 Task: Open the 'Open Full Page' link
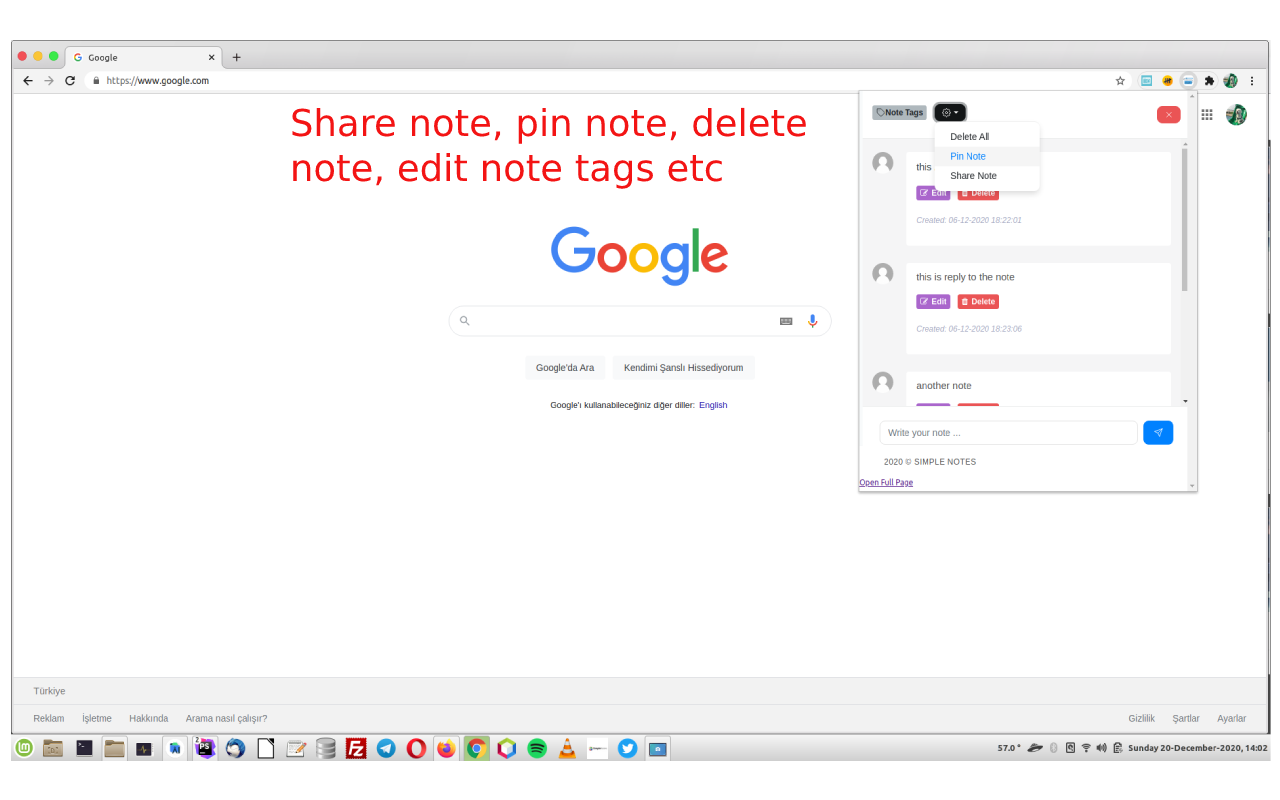886,483
